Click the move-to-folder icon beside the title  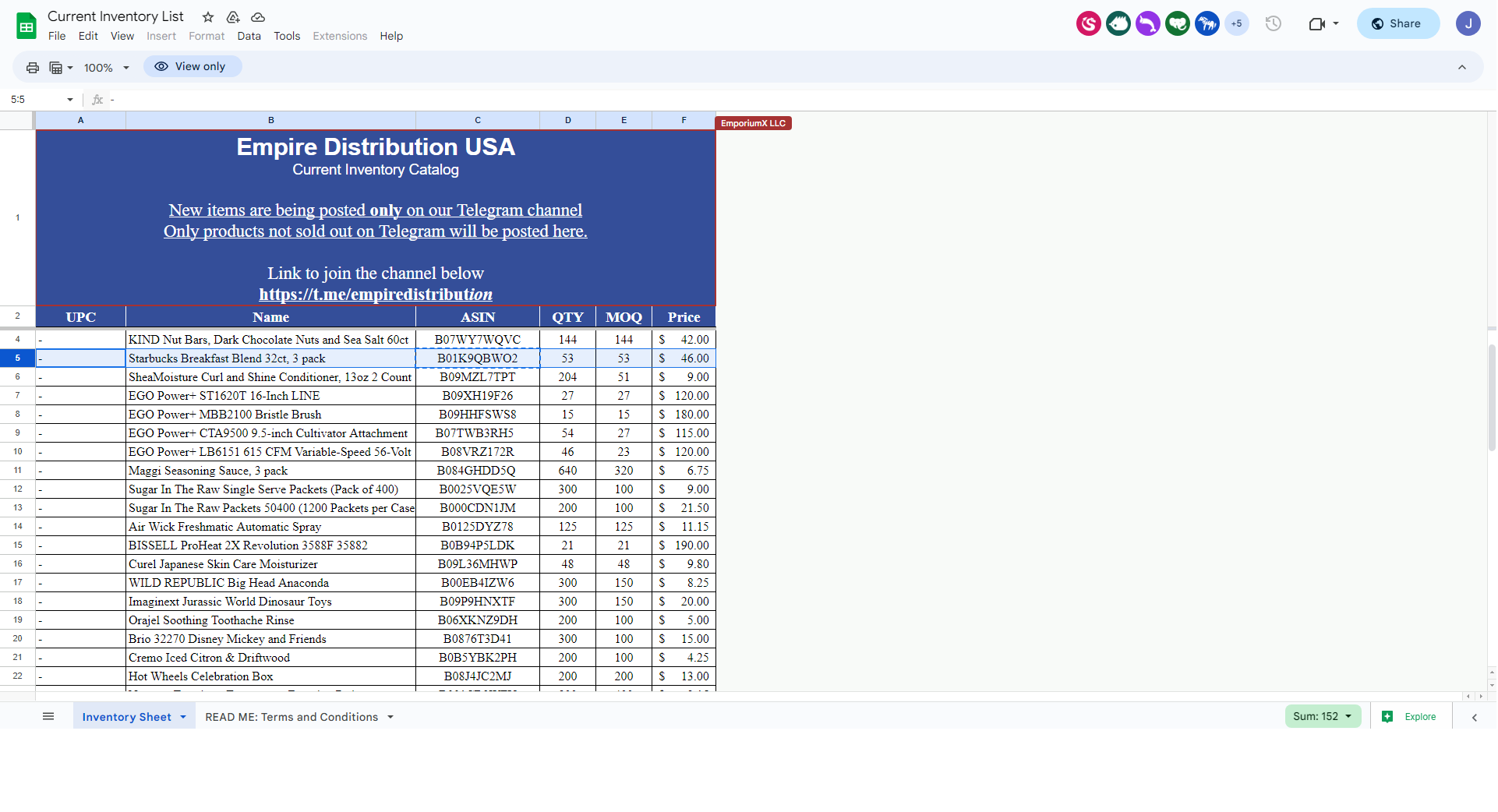click(x=233, y=17)
